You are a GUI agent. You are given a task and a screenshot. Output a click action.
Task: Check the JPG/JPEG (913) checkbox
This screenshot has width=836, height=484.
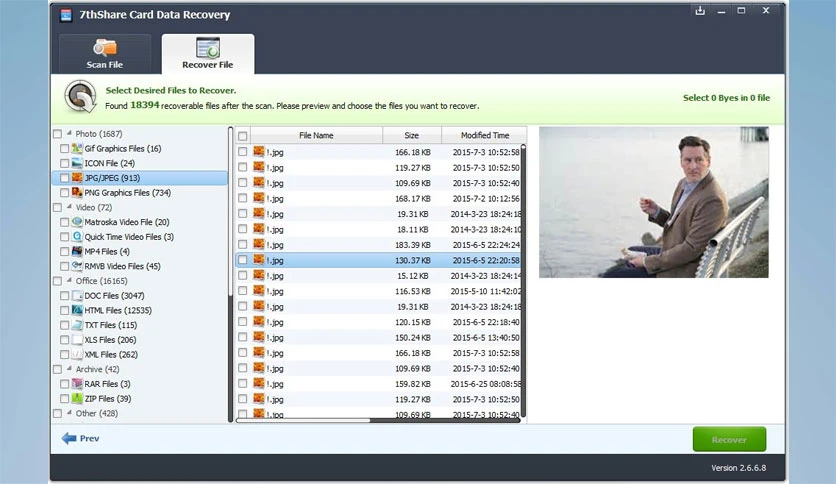(x=65, y=178)
